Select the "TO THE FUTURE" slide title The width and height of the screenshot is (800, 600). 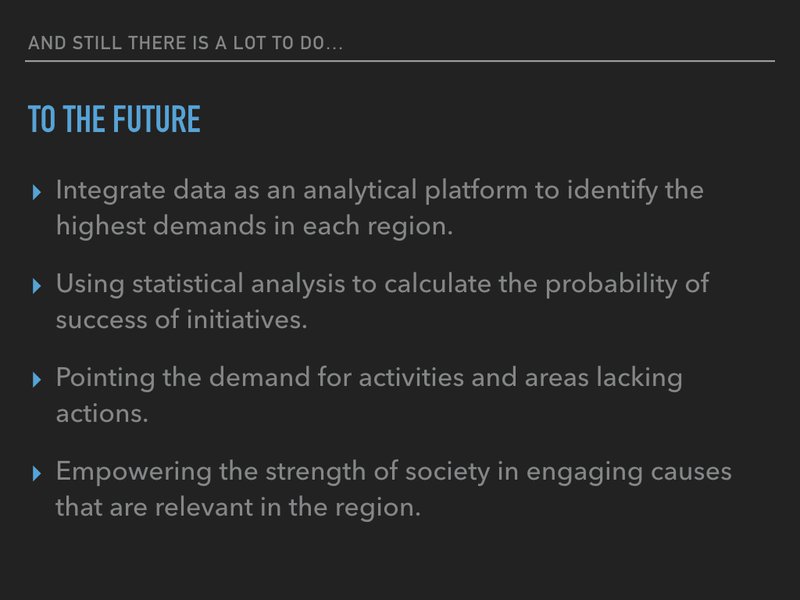click(114, 120)
